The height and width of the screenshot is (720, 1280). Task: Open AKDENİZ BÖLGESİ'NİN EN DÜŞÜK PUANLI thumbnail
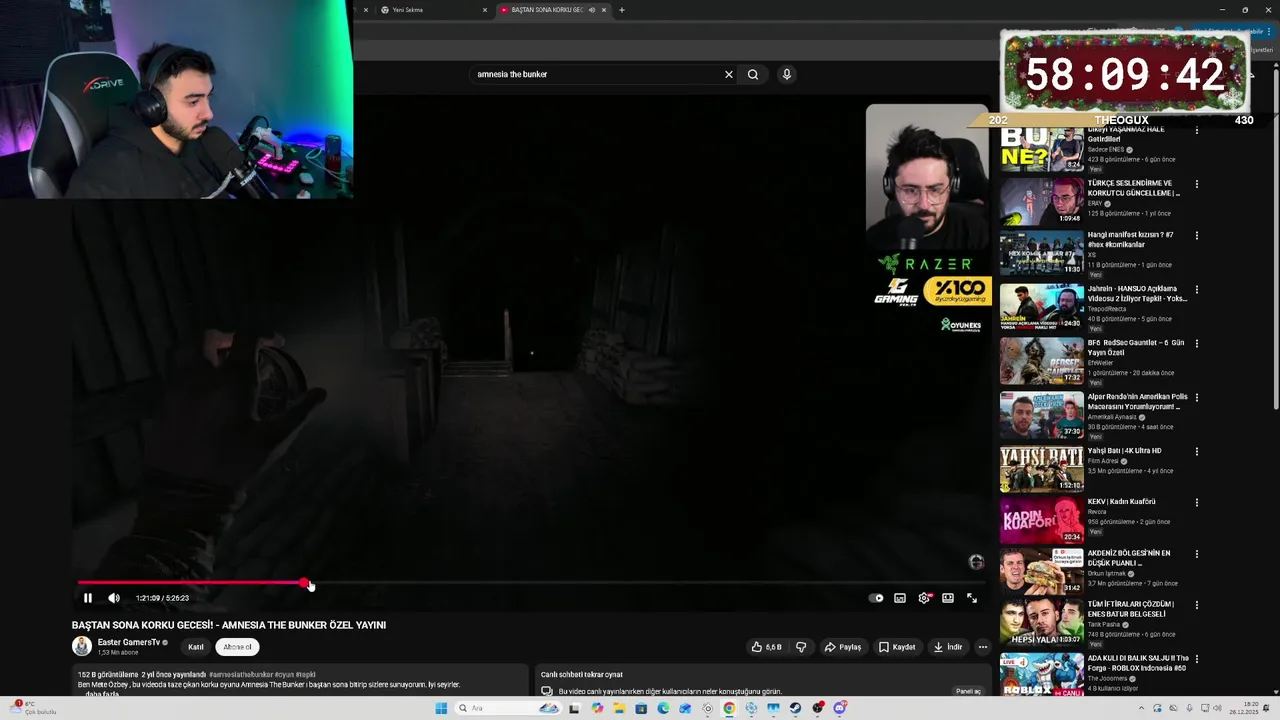1041,571
